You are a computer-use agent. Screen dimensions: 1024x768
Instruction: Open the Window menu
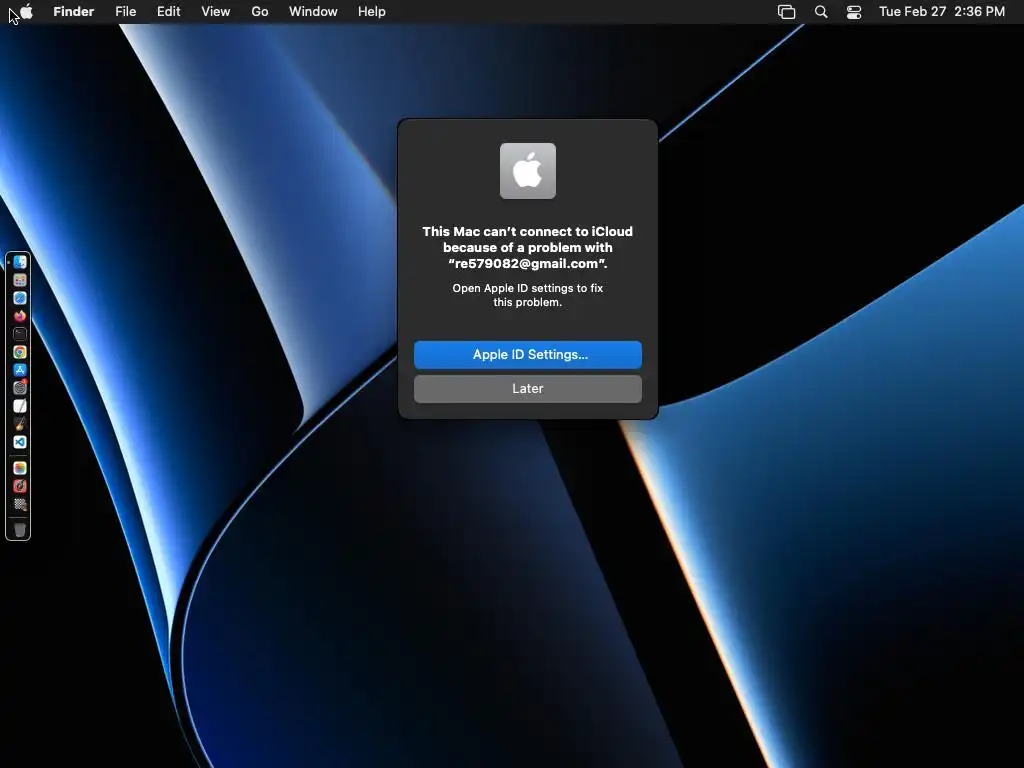pos(313,12)
